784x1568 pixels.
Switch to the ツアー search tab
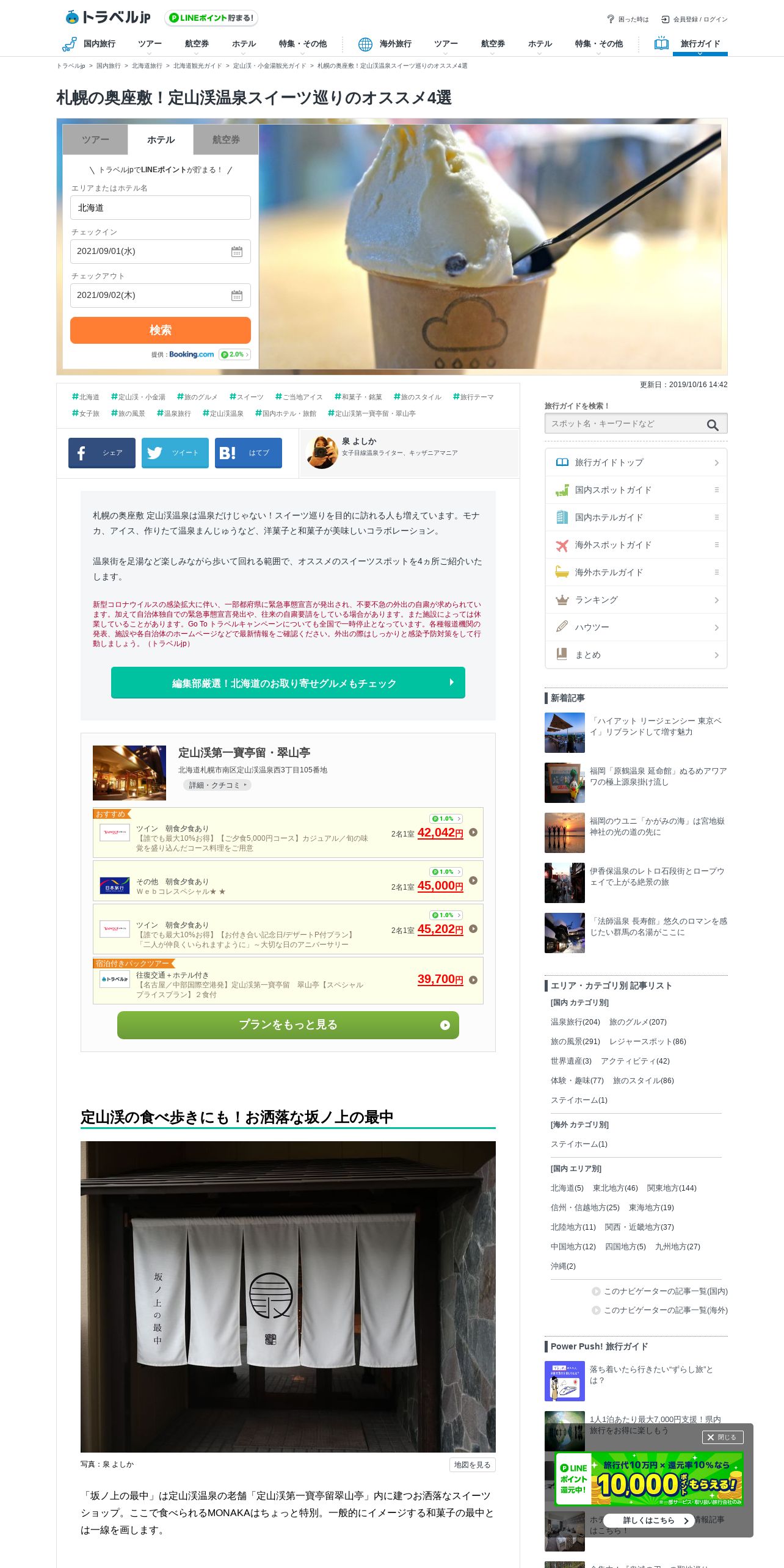pyautogui.click(x=95, y=140)
